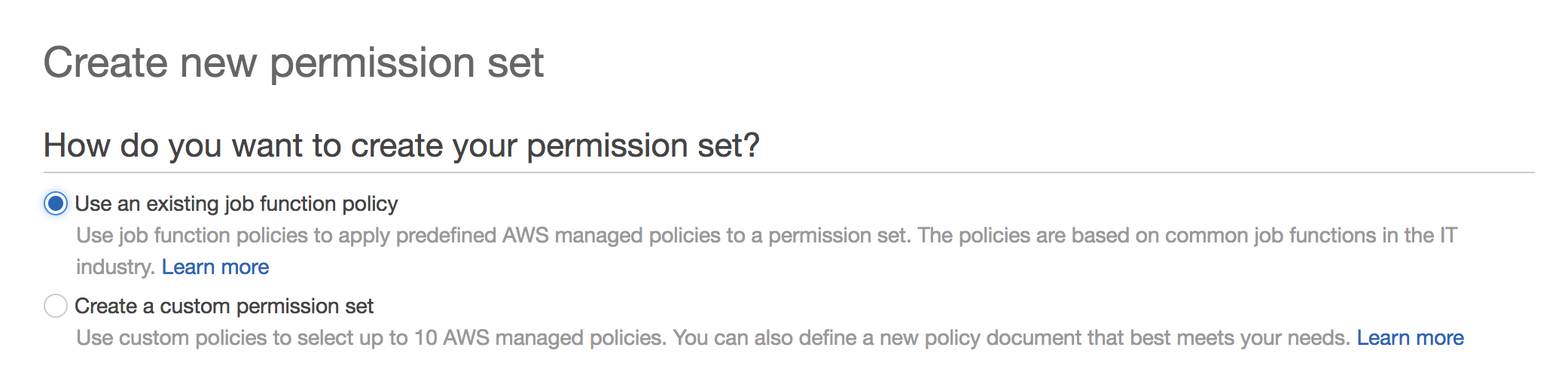Click the "Create a custom permission set" label
The width and height of the screenshot is (1568, 375).
pyautogui.click(x=224, y=306)
